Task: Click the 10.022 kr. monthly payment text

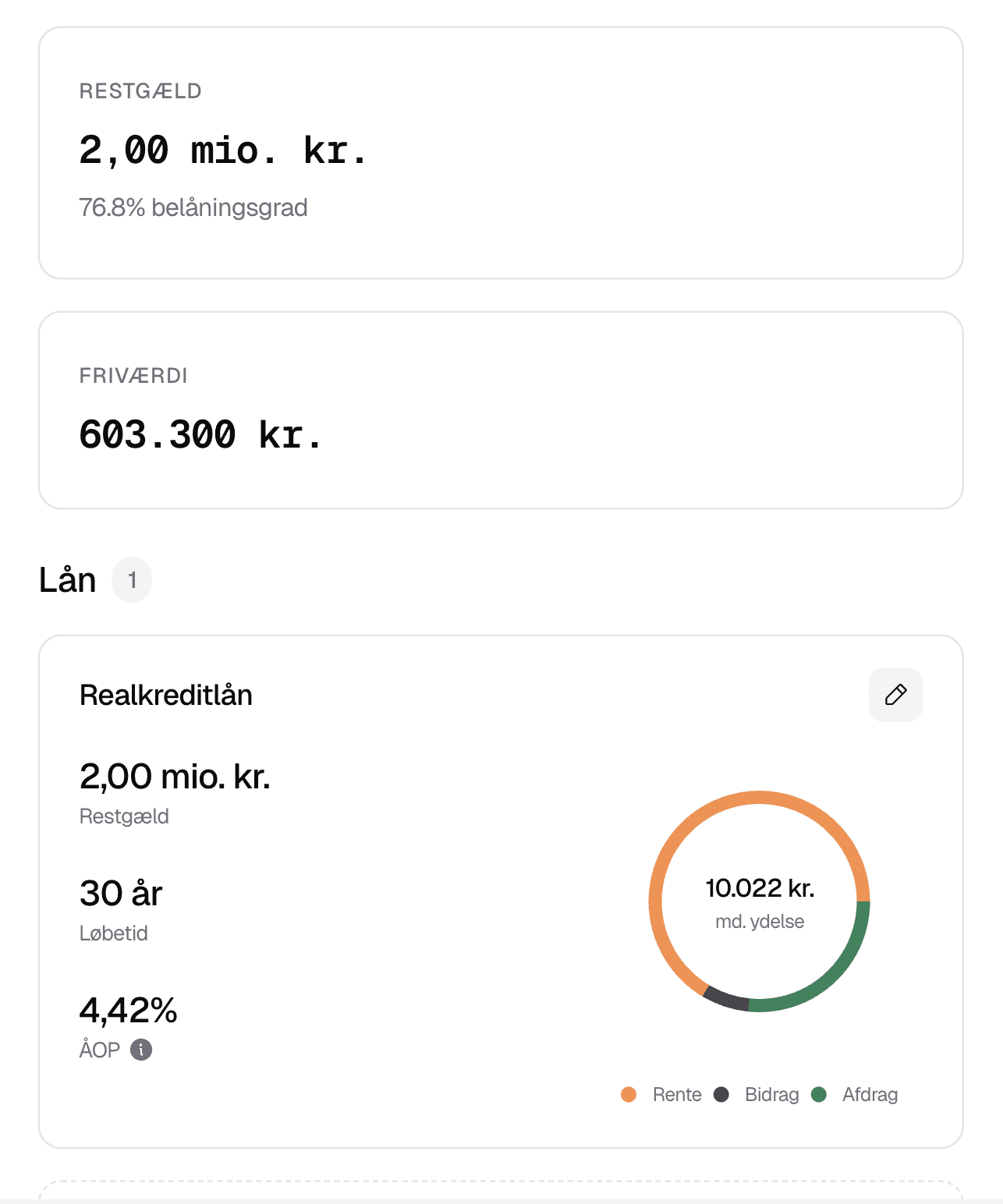Action: click(x=760, y=887)
